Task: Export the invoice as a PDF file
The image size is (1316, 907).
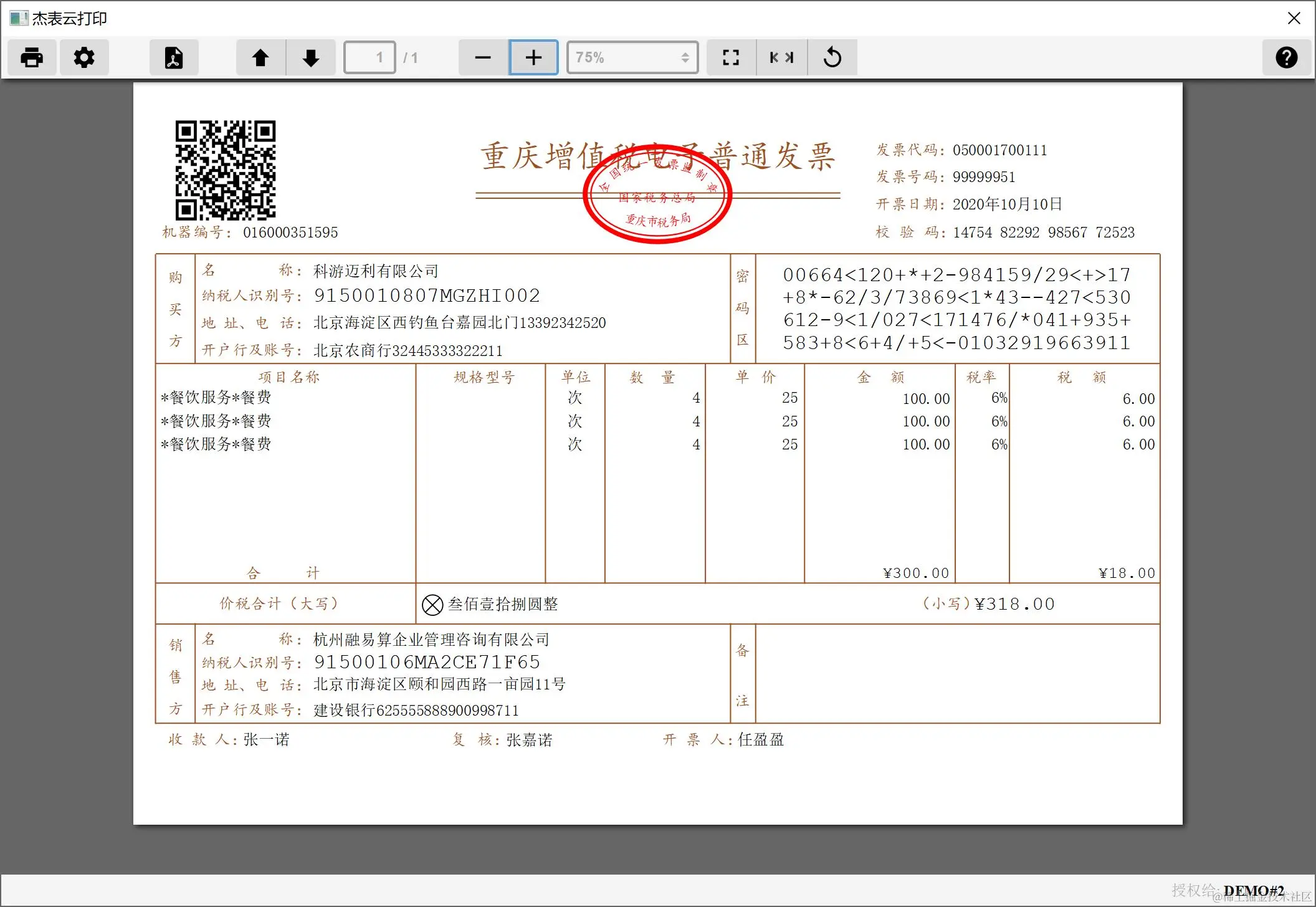Action: tap(174, 57)
